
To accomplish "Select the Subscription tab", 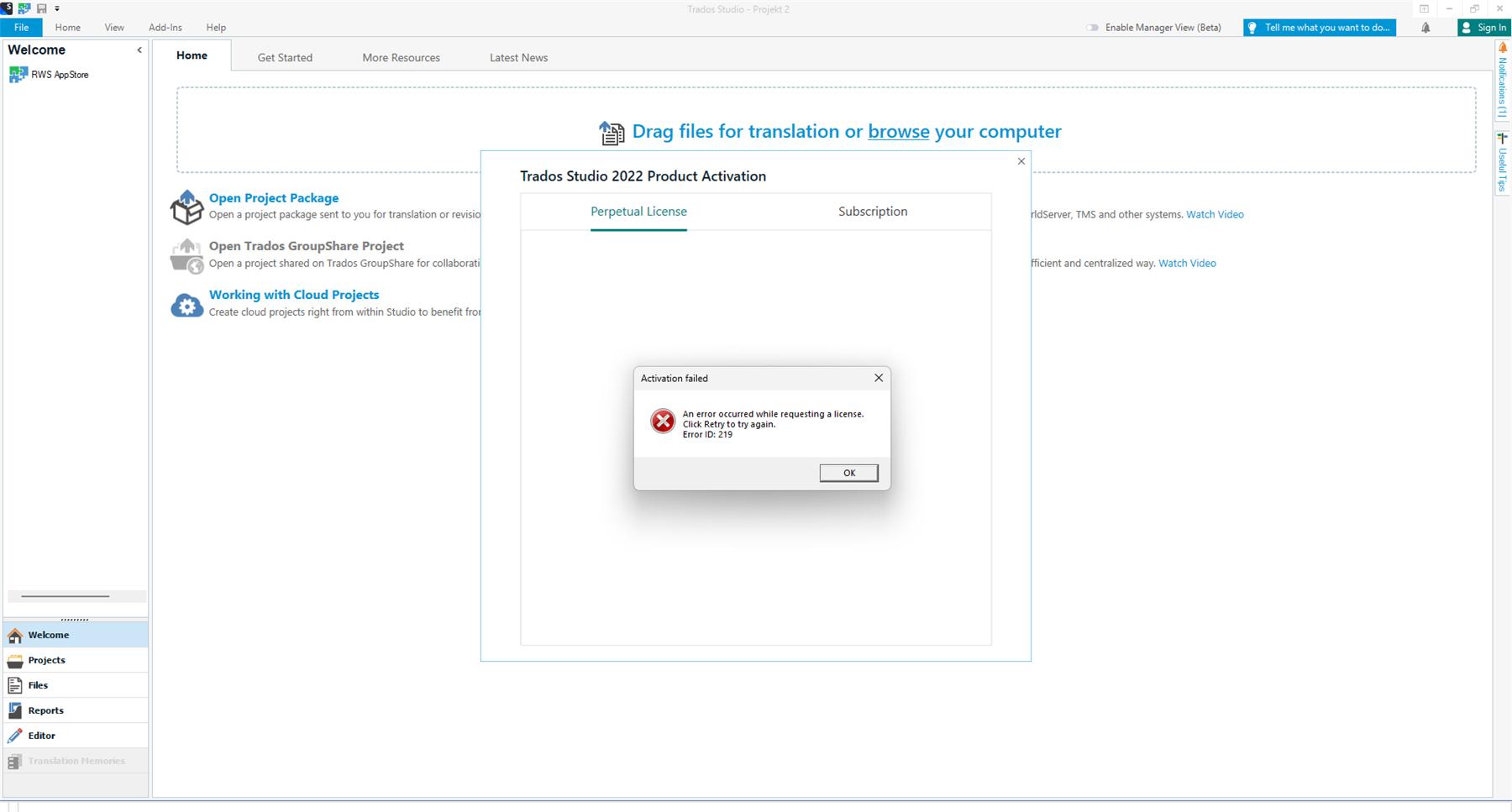I will click(x=873, y=212).
